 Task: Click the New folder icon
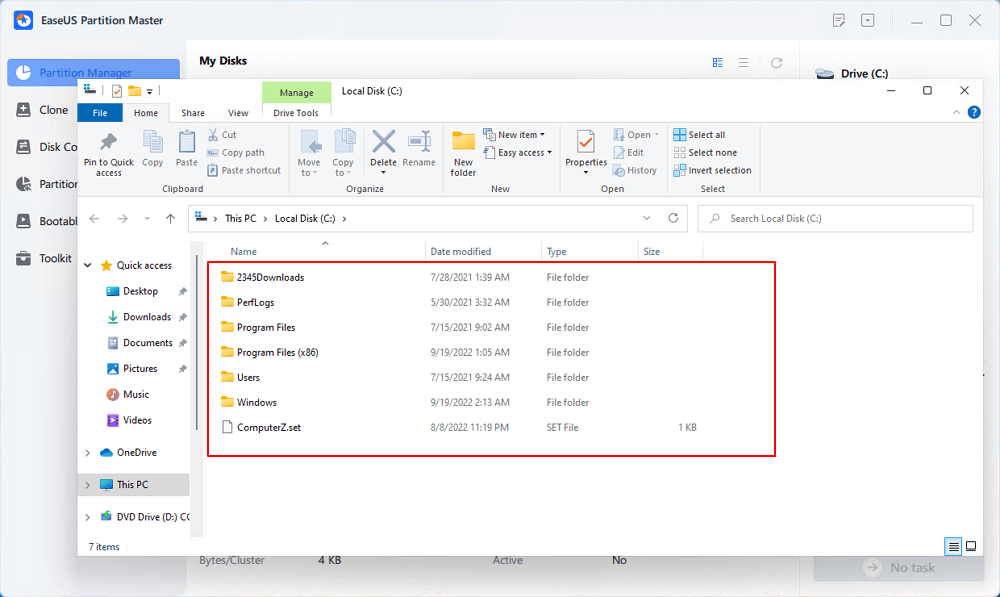(x=463, y=143)
